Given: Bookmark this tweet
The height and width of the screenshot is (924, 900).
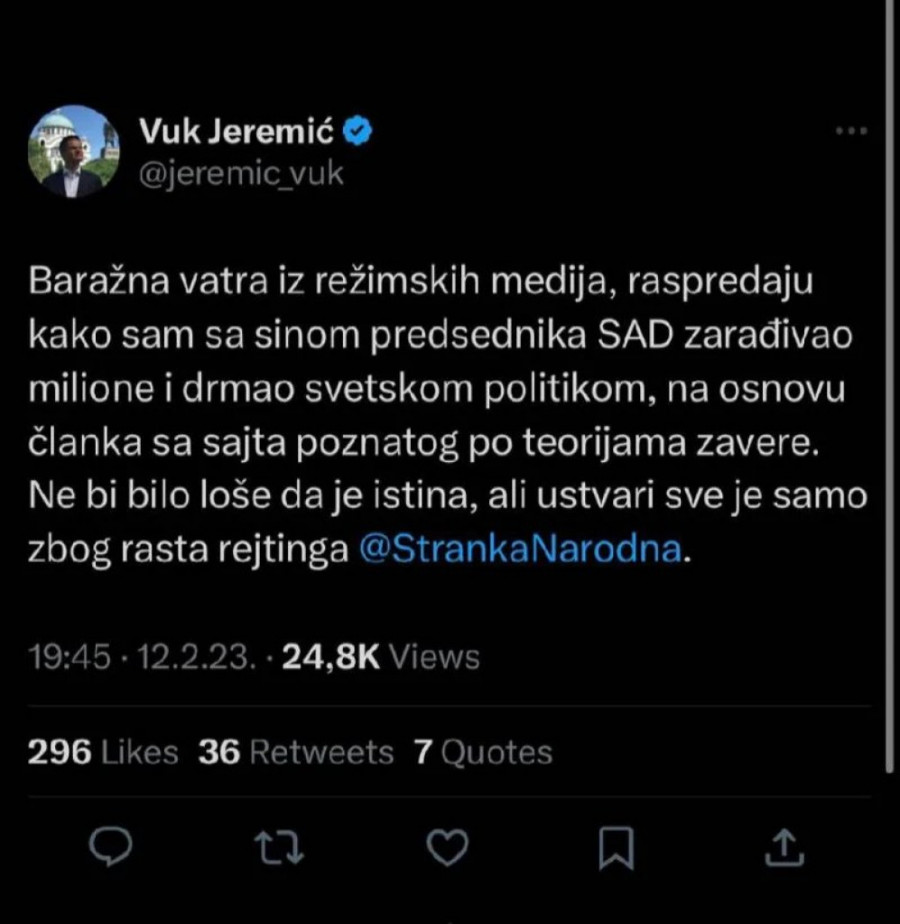Looking at the screenshot, I should tap(616, 849).
